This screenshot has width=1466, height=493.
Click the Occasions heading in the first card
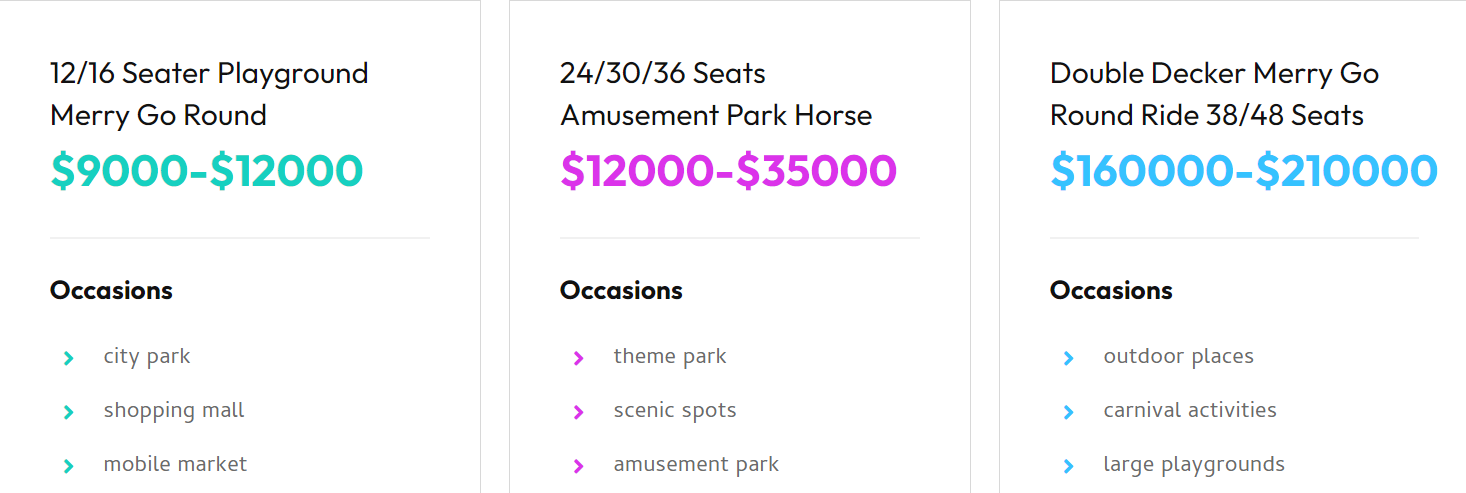[x=111, y=291]
